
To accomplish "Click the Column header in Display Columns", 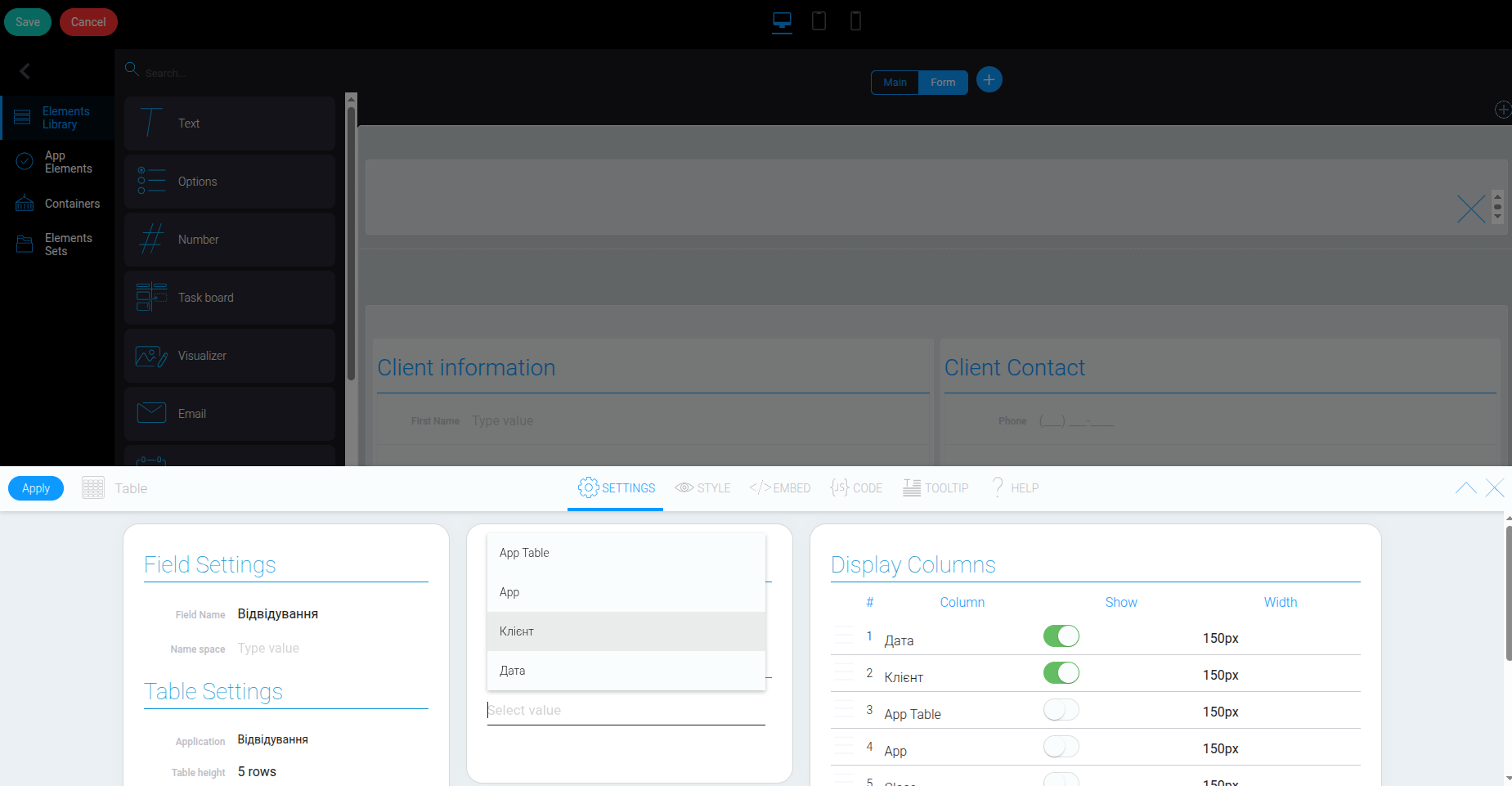I will [962, 602].
